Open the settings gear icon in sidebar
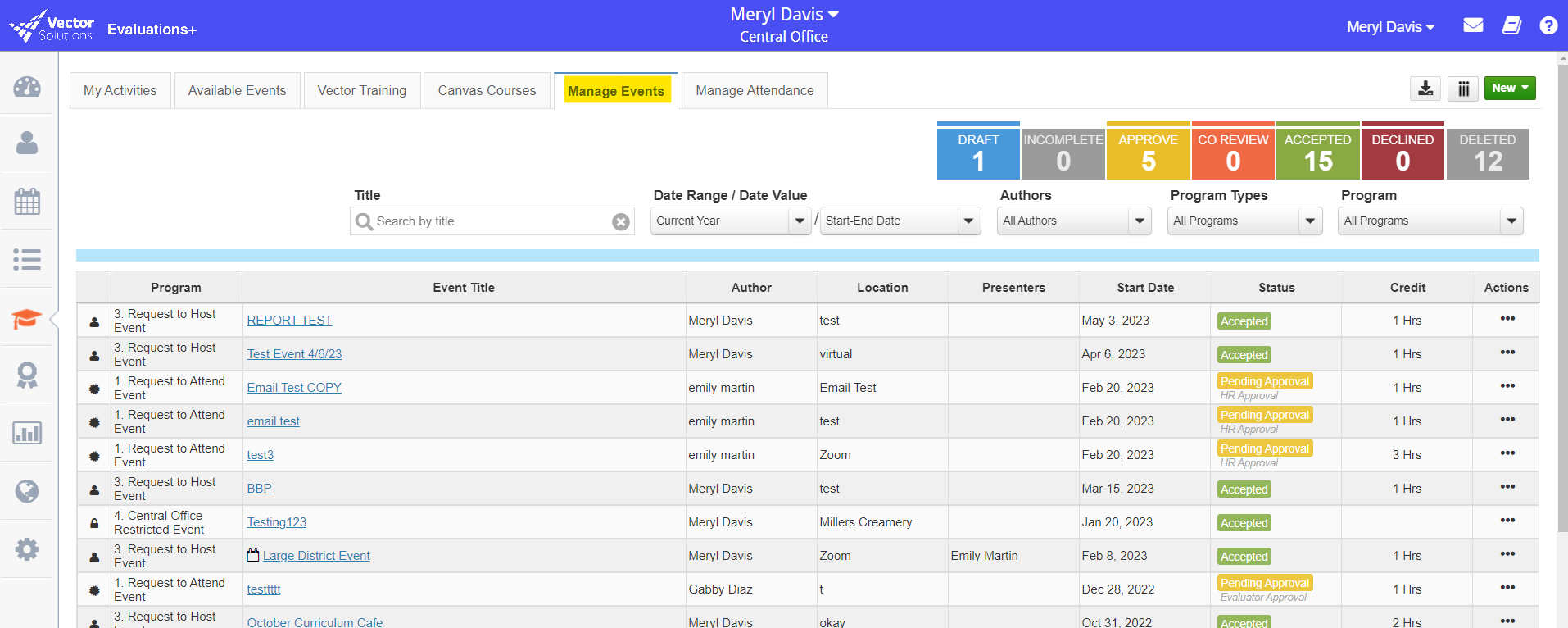Image resolution: width=1568 pixels, height=628 pixels. click(x=27, y=549)
